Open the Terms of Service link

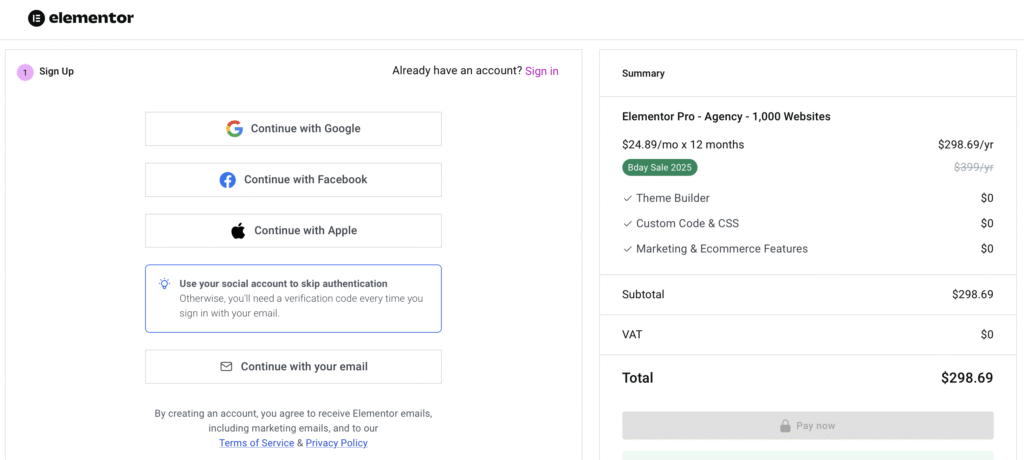[x=257, y=443]
